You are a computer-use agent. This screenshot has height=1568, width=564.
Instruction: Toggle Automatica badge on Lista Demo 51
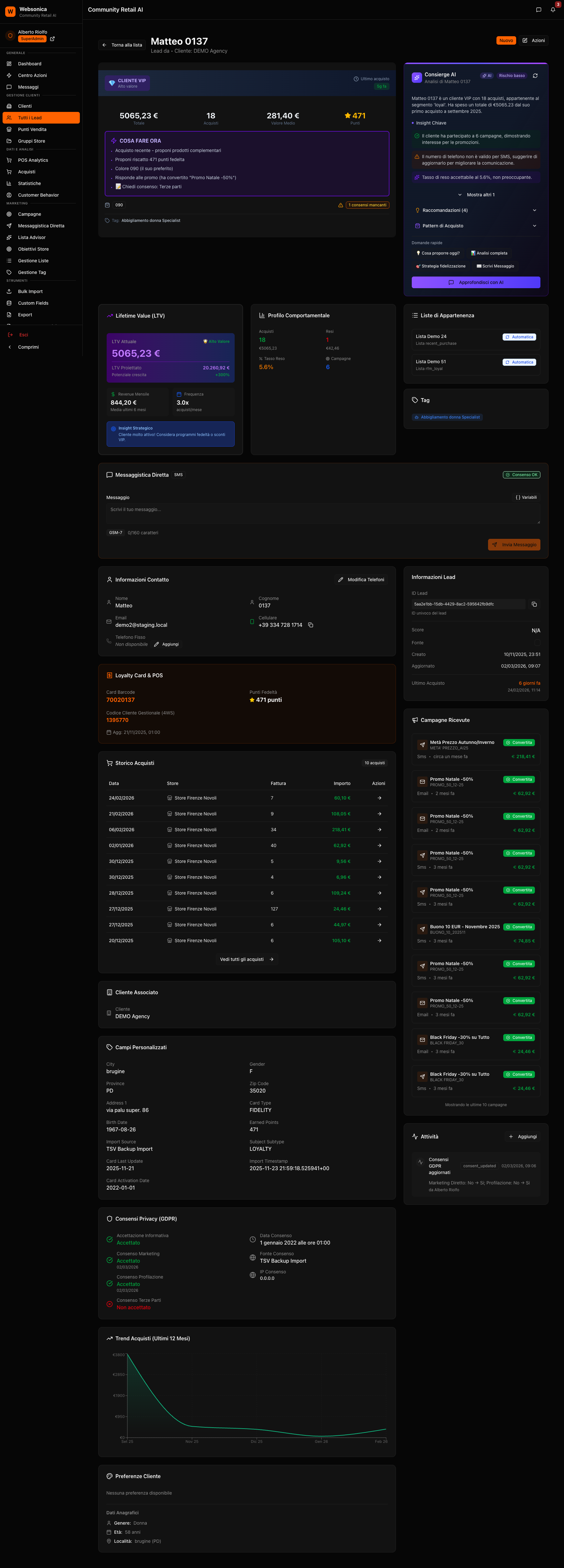pos(519,362)
